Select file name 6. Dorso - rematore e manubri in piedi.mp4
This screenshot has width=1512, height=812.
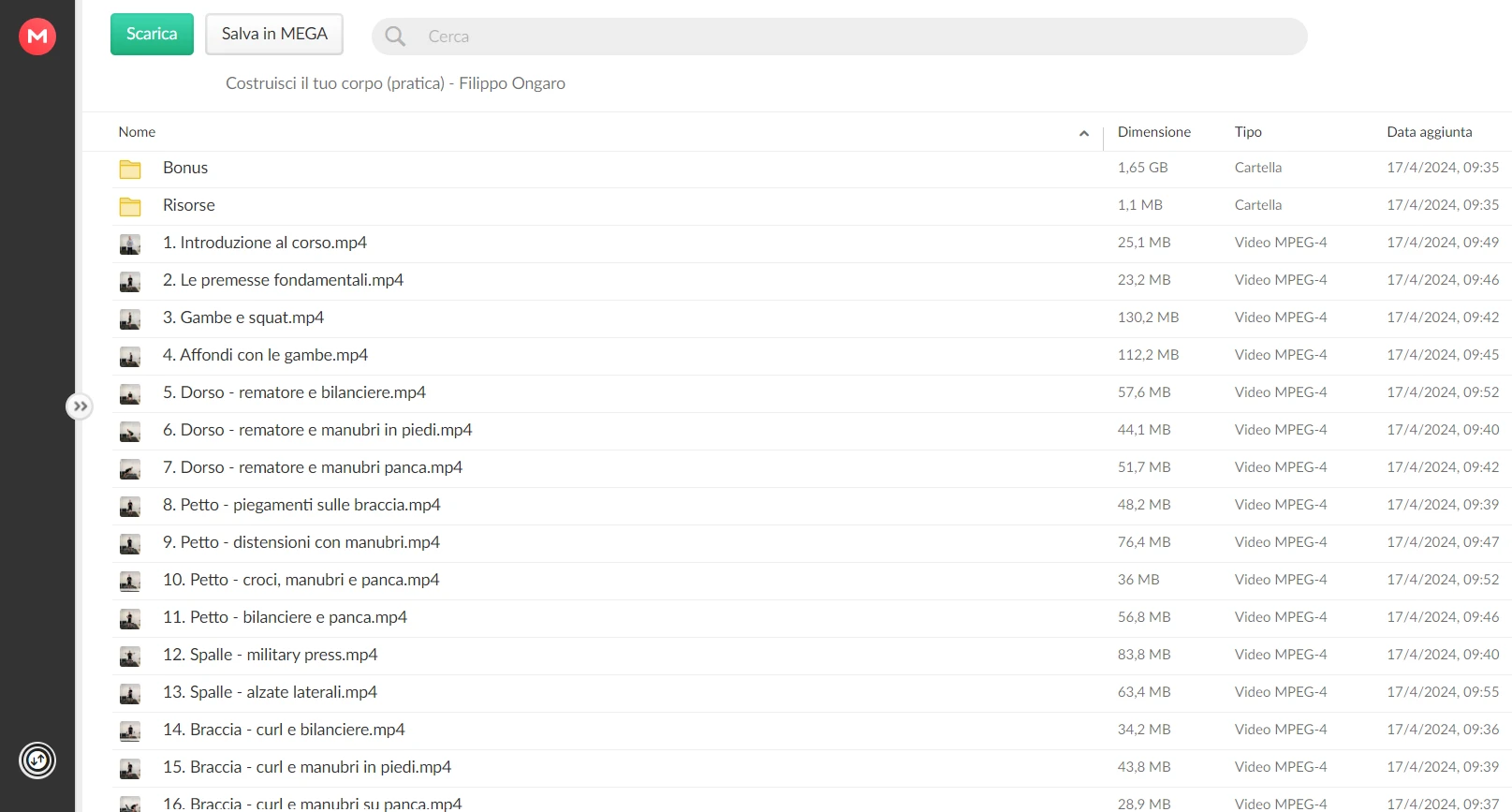(317, 430)
